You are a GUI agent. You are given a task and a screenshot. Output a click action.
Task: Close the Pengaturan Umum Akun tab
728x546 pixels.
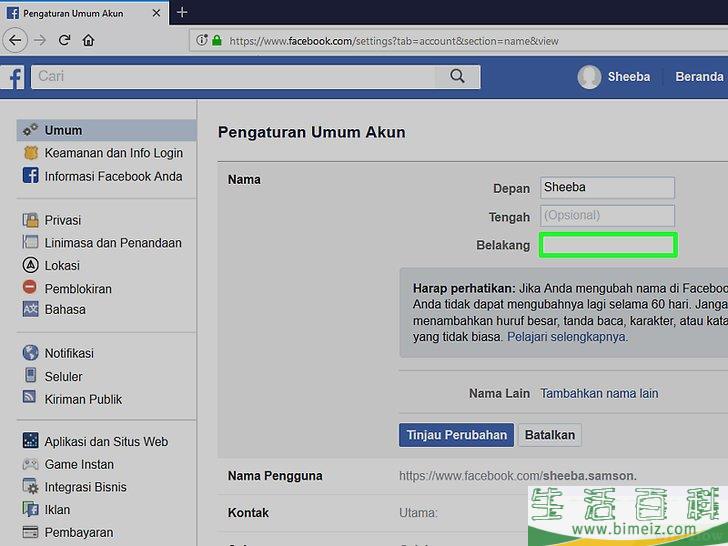click(x=156, y=13)
